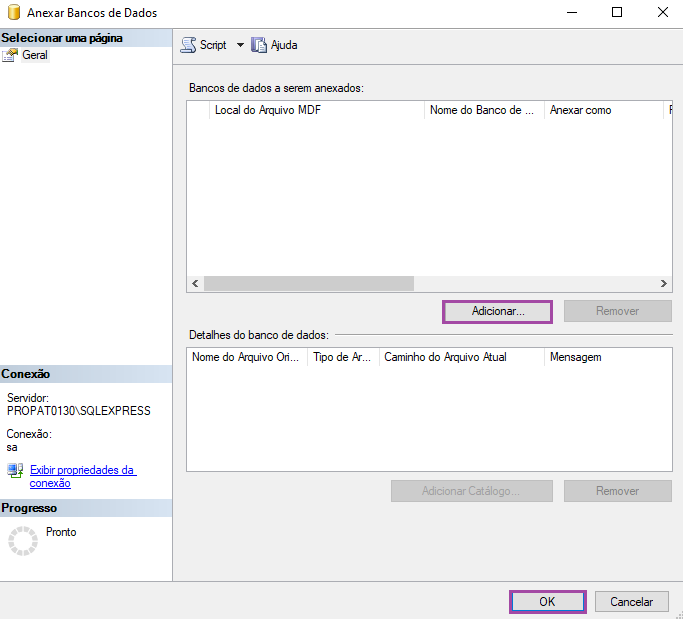
Task: Open the Script dropdown arrow
Action: [x=240, y=45]
